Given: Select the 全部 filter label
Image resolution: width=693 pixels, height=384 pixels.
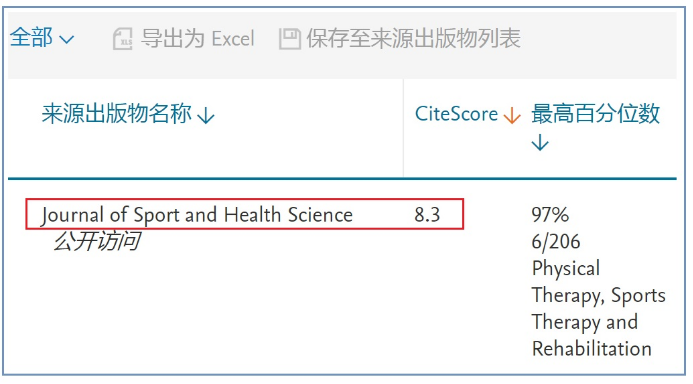Looking at the screenshot, I should [x=31, y=37].
